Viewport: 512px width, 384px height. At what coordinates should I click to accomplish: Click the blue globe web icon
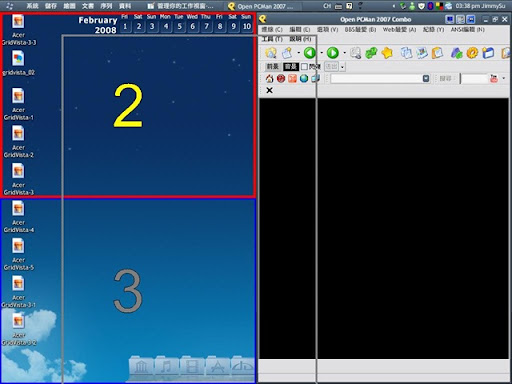(304, 79)
